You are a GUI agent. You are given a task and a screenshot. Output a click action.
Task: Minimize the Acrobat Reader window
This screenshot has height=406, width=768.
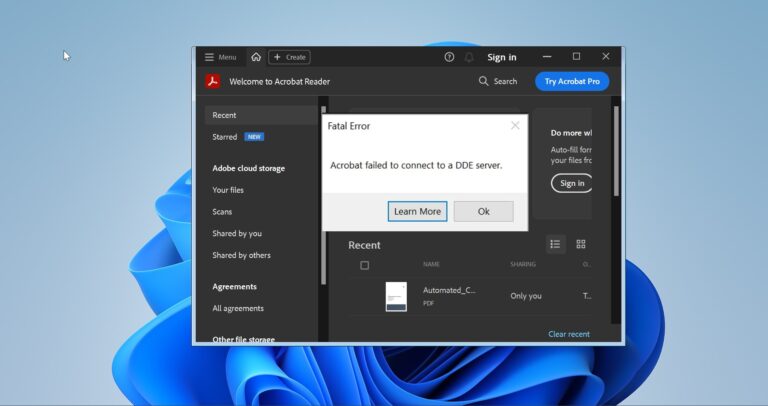(x=547, y=57)
